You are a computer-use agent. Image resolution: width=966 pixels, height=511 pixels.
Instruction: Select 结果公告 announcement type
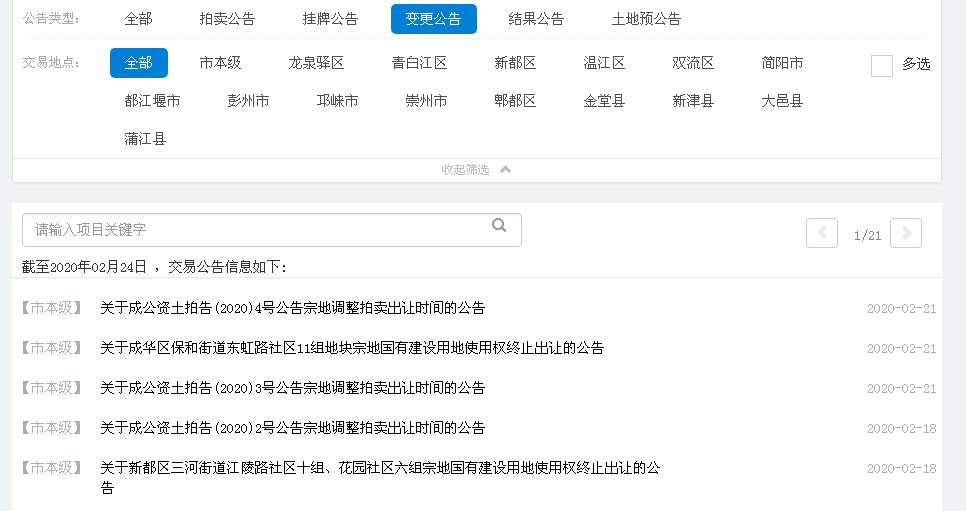pos(536,19)
